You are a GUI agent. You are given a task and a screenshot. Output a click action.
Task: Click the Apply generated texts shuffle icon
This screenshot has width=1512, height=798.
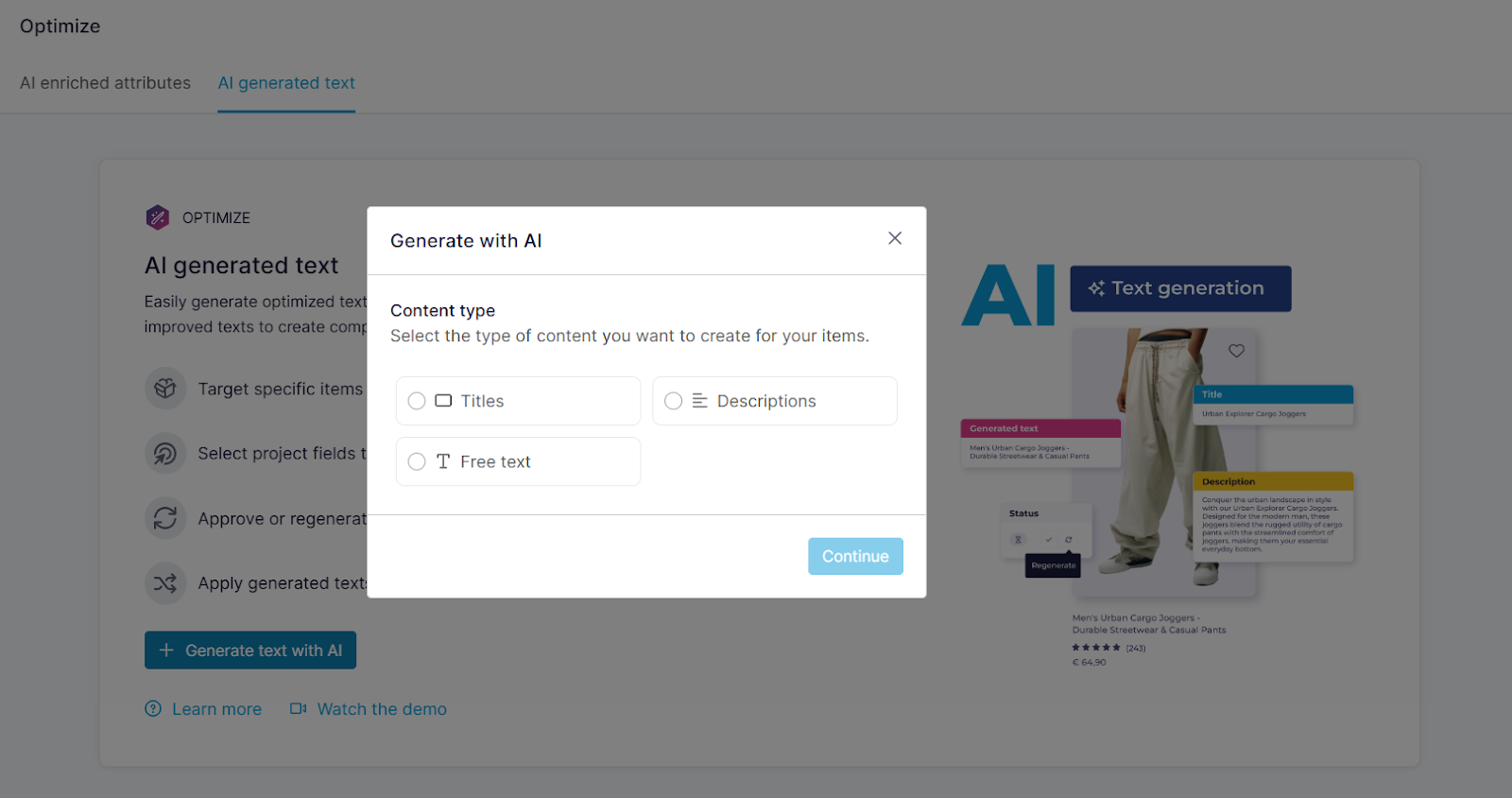click(165, 583)
